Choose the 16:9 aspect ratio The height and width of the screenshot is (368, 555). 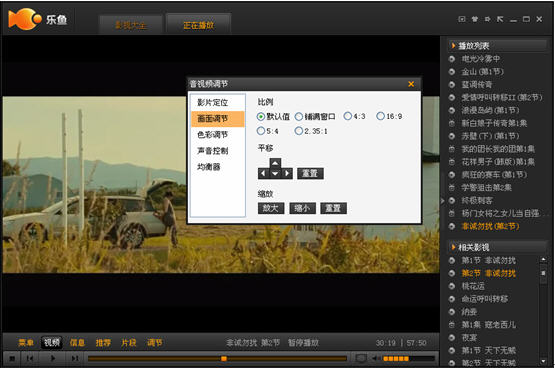click(389, 116)
